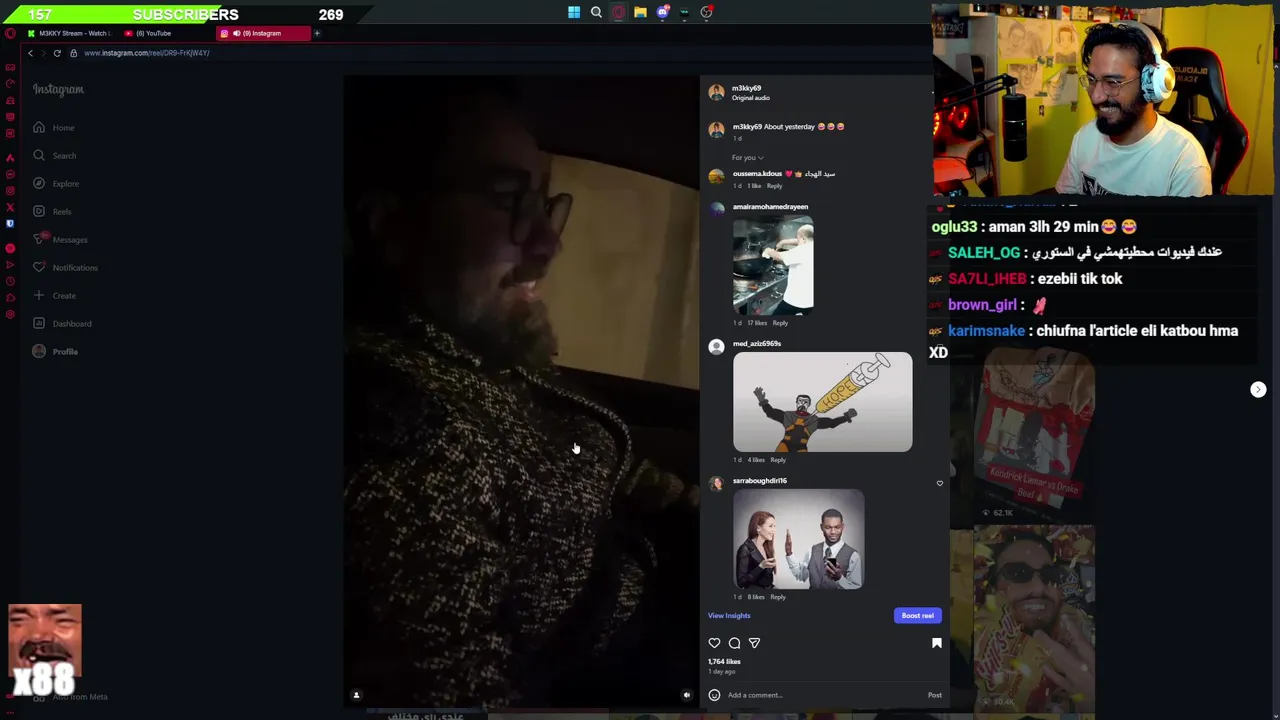Image resolution: width=1280 pixels, height=720 pixels.
Task: Click the browser back arrow
Action: pos(30,53)
